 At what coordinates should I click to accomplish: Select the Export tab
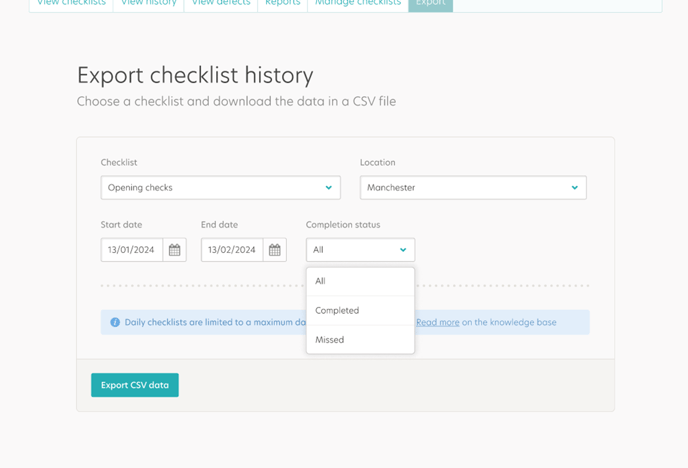[430, 4]
